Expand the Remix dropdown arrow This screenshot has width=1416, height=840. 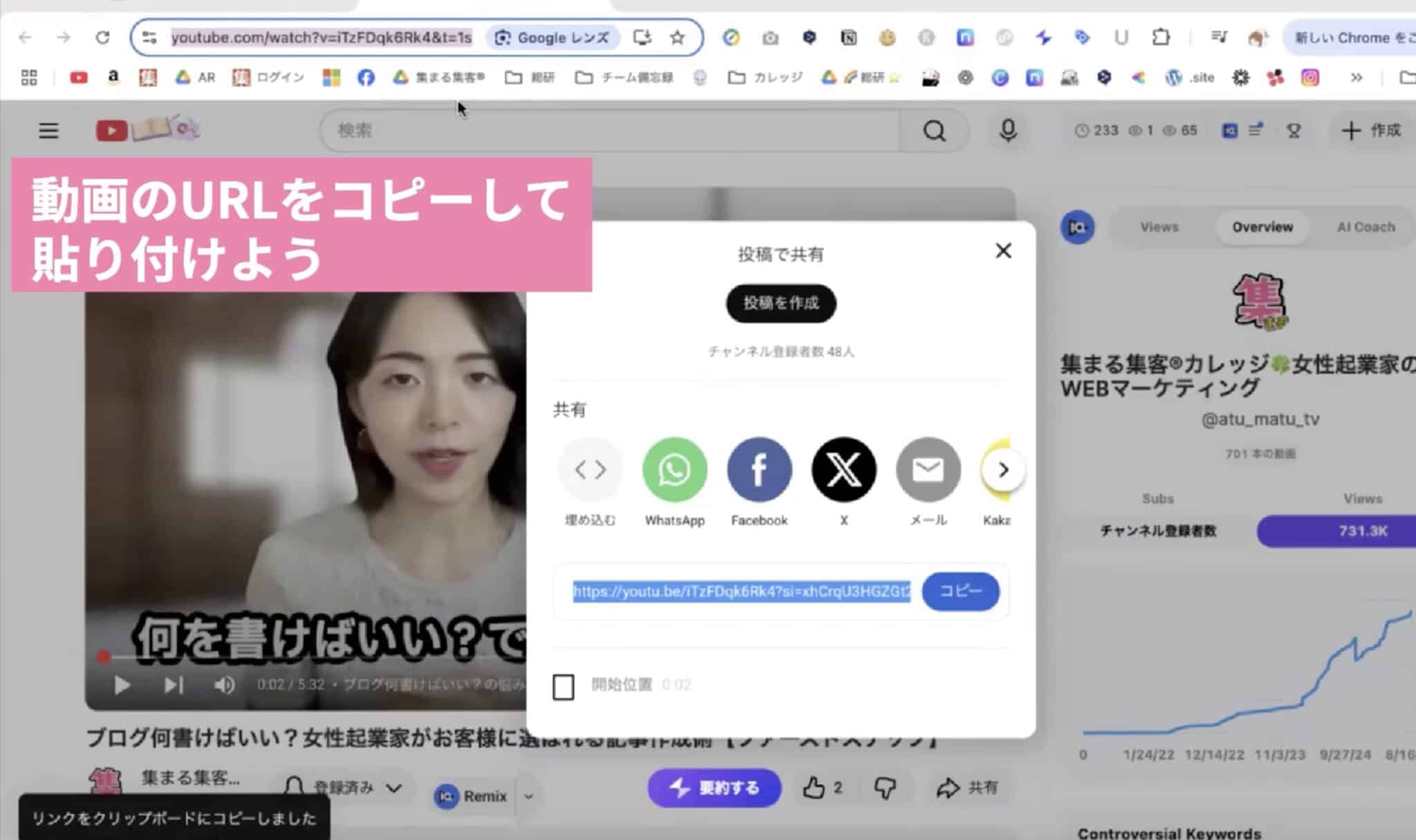pyautogui.click(x=529, y=796)
